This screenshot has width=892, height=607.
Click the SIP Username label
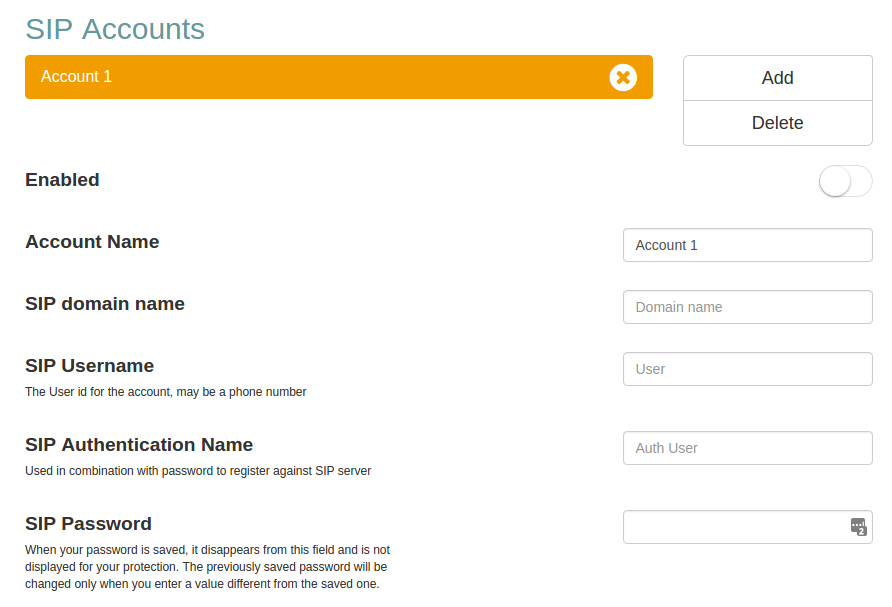point(89,366)
